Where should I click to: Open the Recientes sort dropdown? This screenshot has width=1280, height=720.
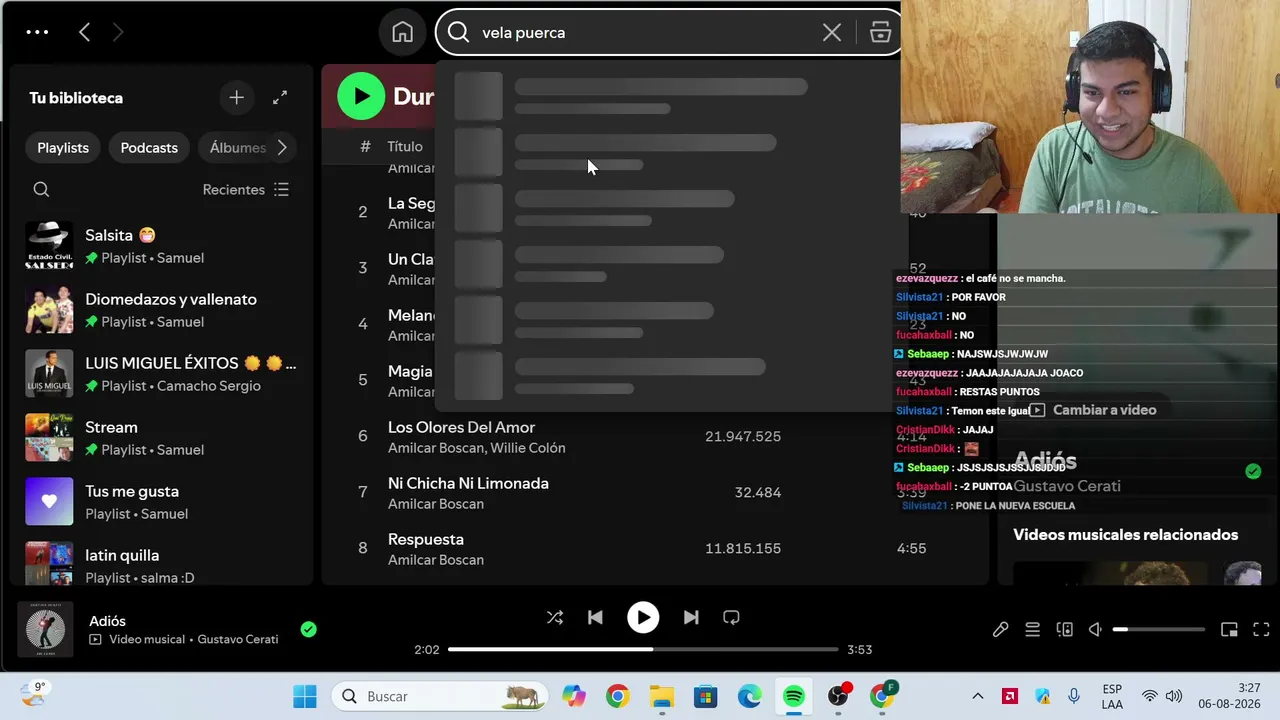point(246,189)
